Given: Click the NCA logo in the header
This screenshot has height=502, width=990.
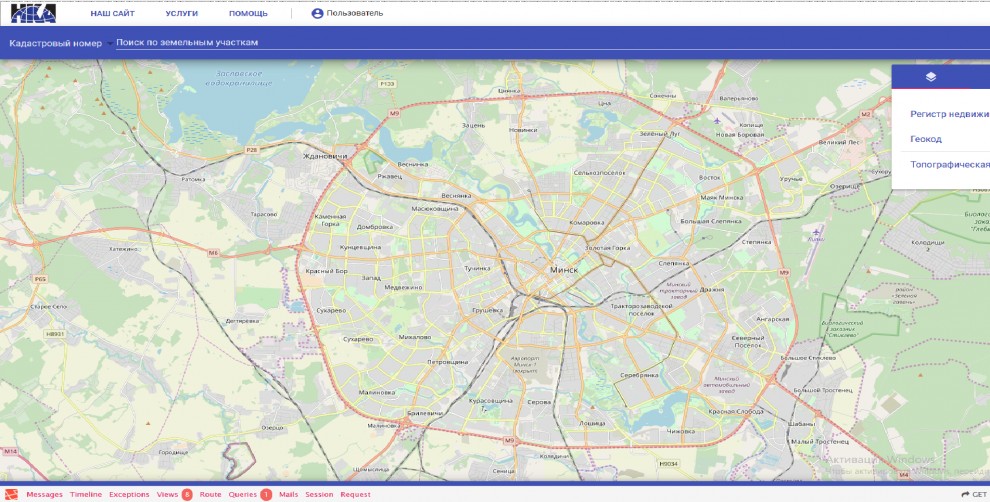Looking at the screenshot, I should (x=33, y=13).
